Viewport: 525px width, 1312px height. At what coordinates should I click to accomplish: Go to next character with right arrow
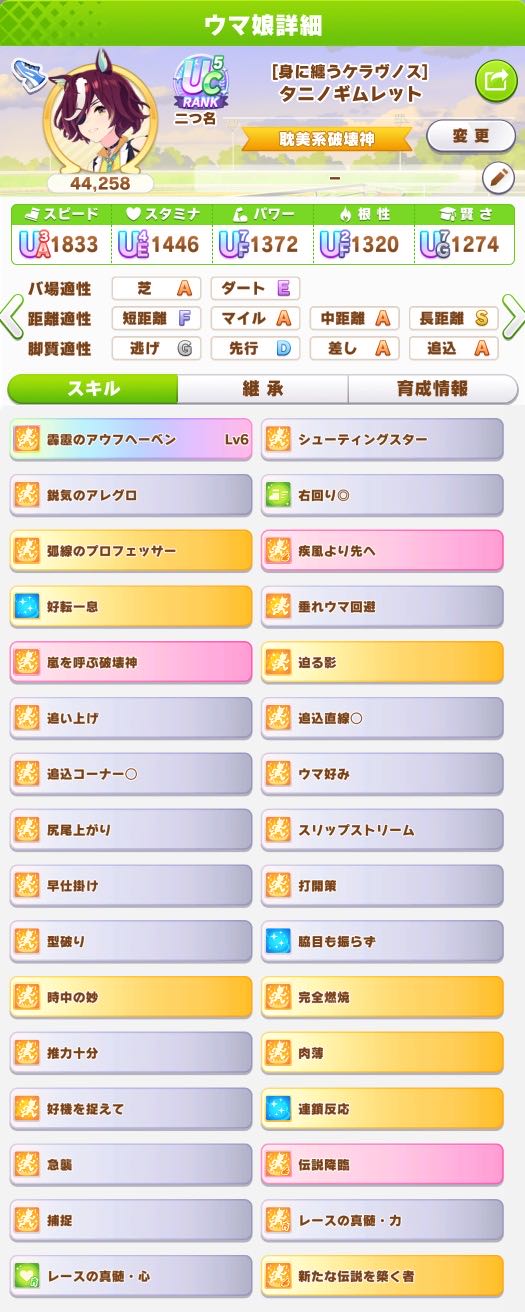[x=512, y=318]
